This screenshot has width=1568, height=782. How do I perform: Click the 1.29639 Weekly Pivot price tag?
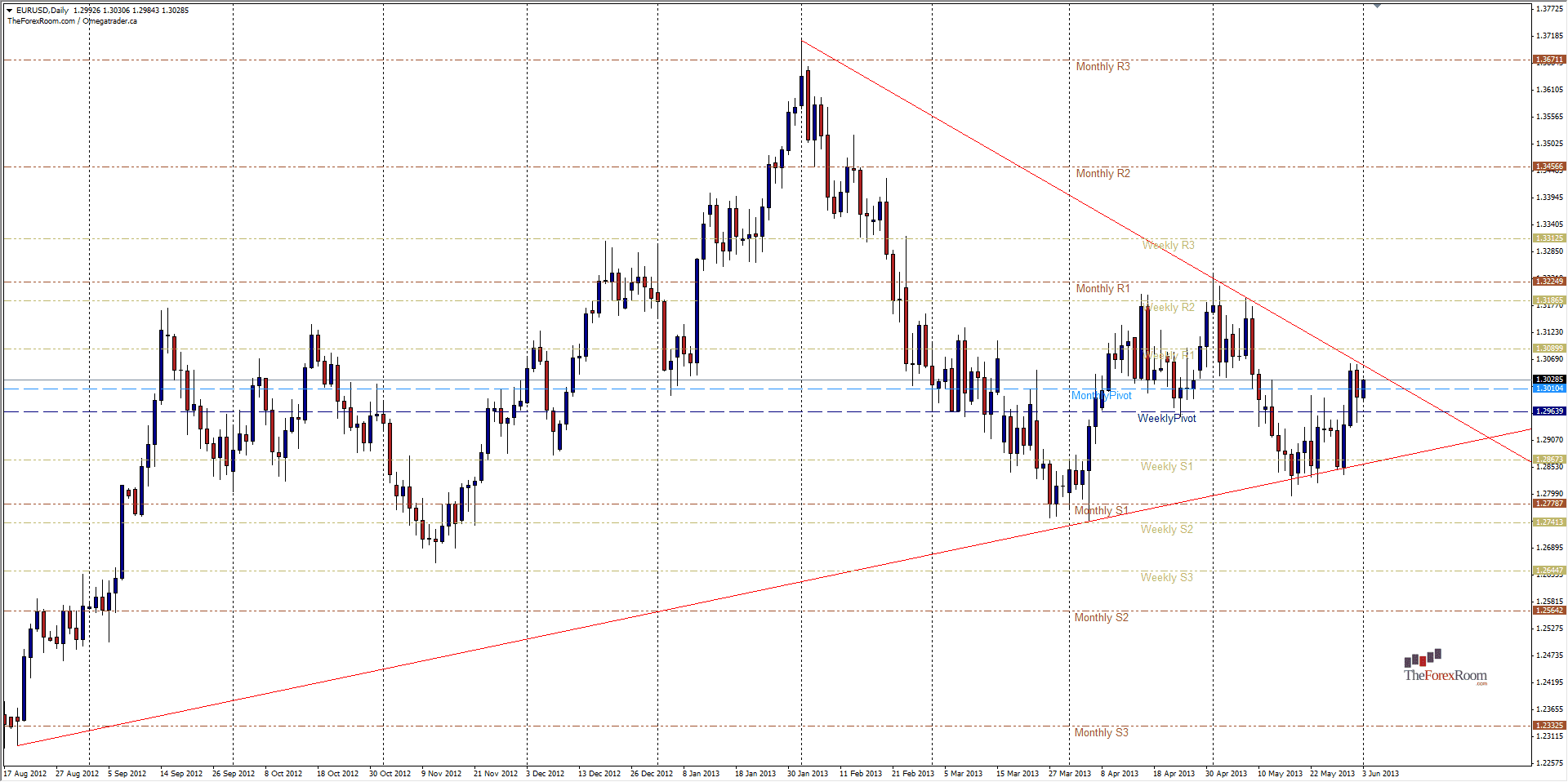[x=1548, y=411]
